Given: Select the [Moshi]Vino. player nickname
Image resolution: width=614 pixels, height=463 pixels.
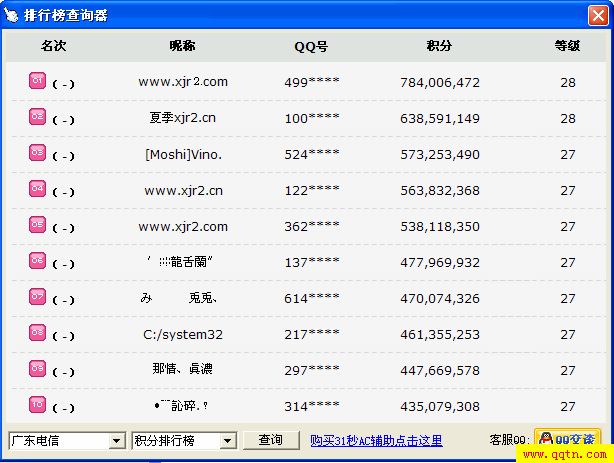Looking at the screenshot, I should [x=183, y=154].
